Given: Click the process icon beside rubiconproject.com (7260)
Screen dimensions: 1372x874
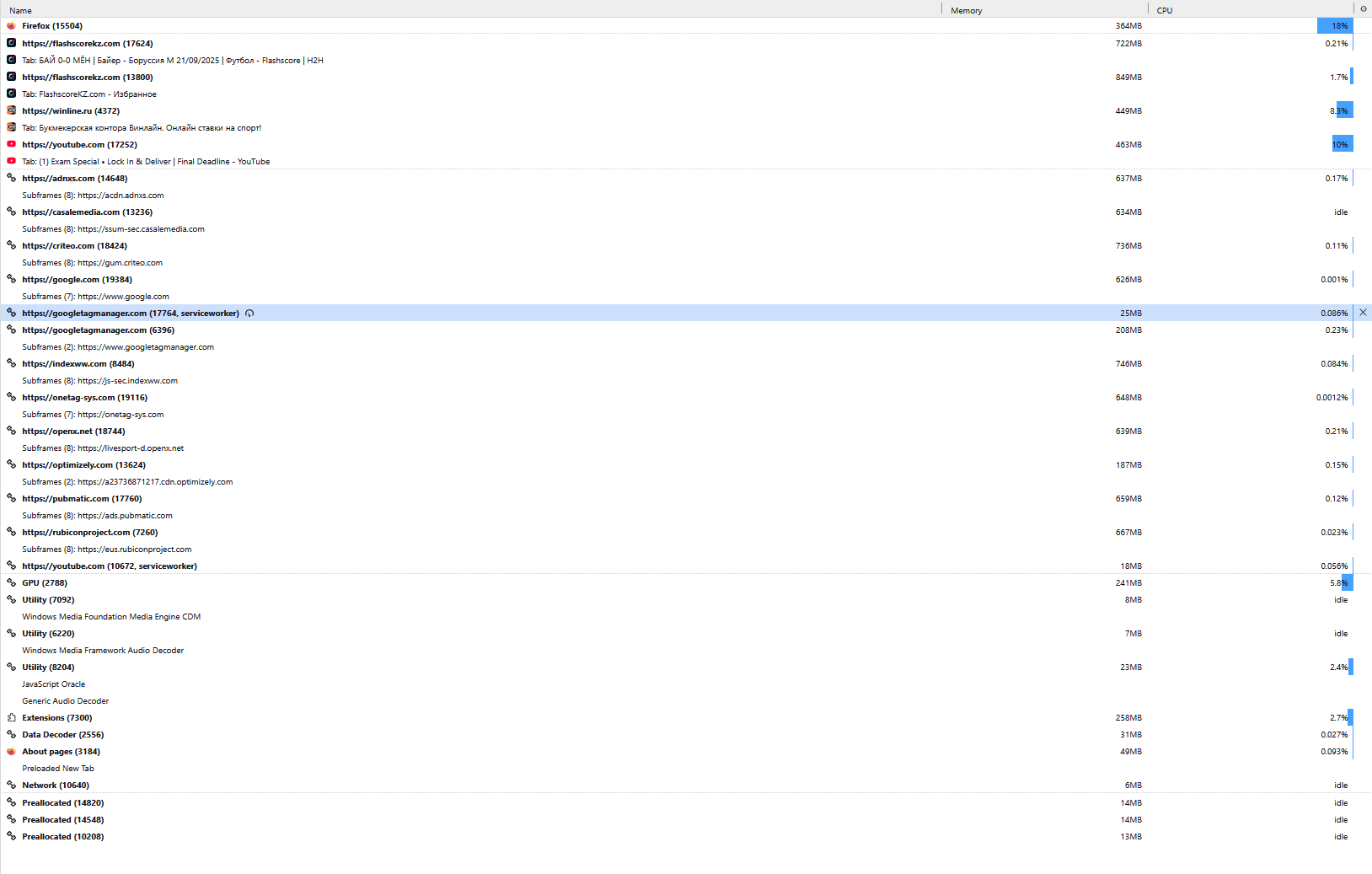Looking at the screenshot, I should [11, 532].
